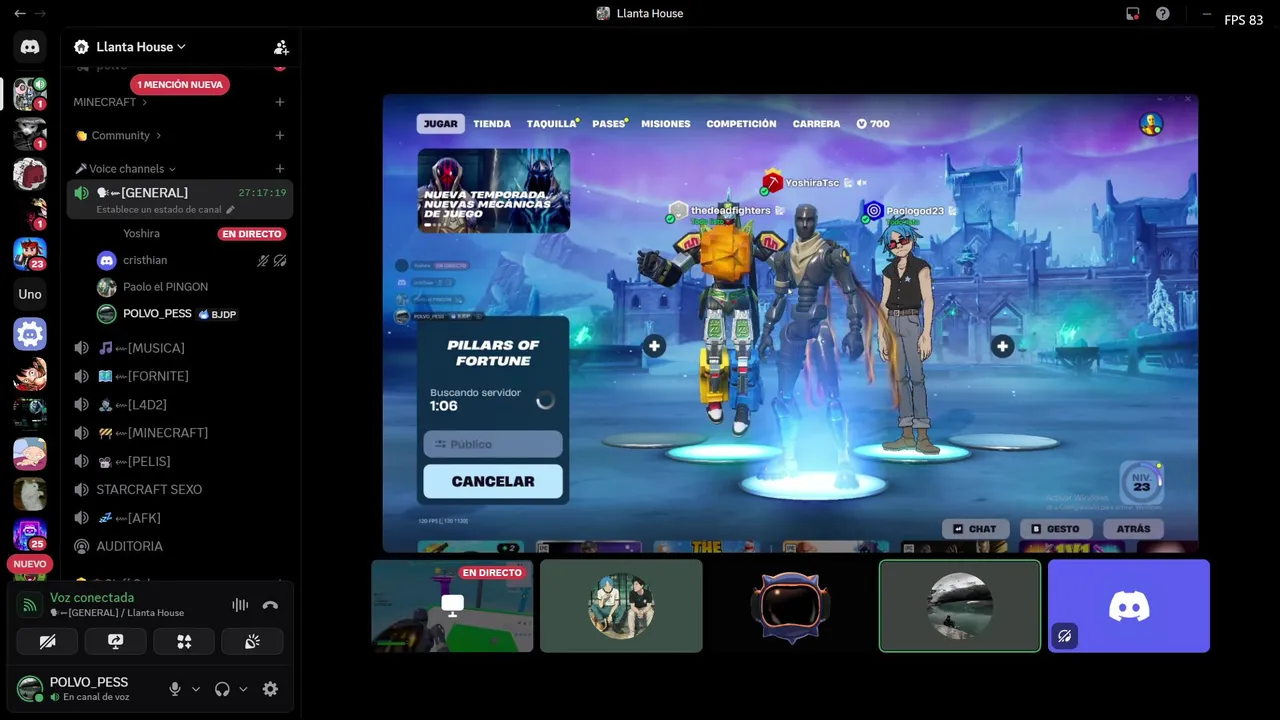Expand the MINECRAFT category

tap(110, 102)
